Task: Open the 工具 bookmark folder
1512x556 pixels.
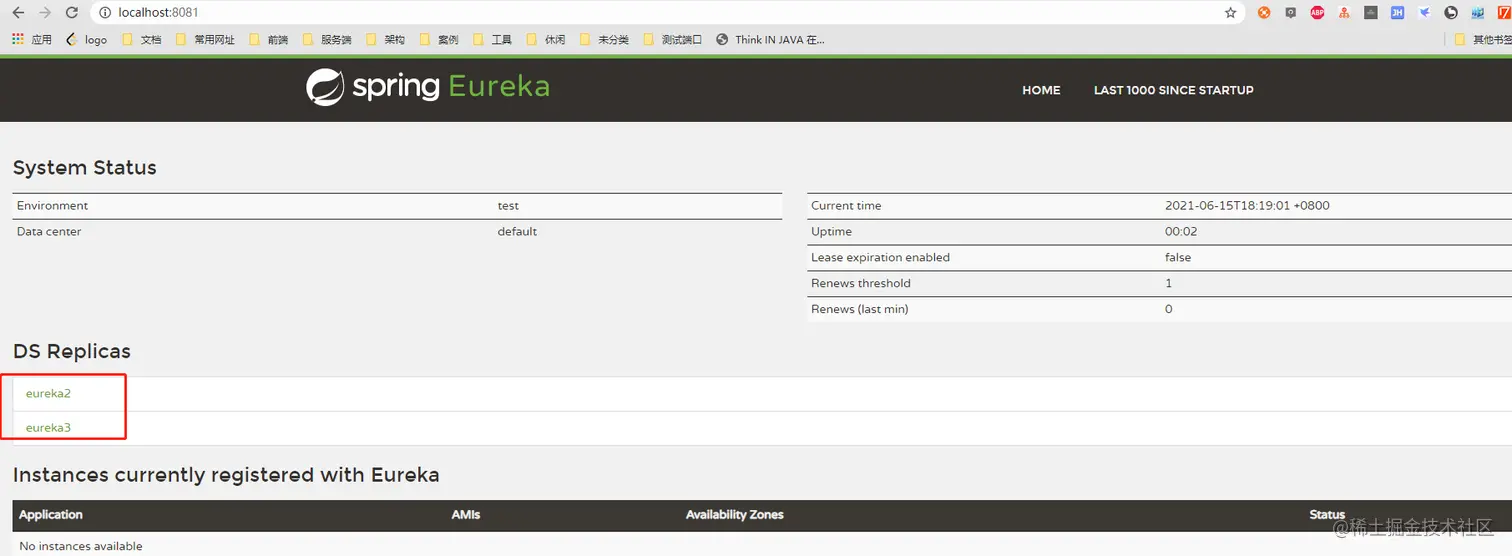Action: click(x=492, y=40)
